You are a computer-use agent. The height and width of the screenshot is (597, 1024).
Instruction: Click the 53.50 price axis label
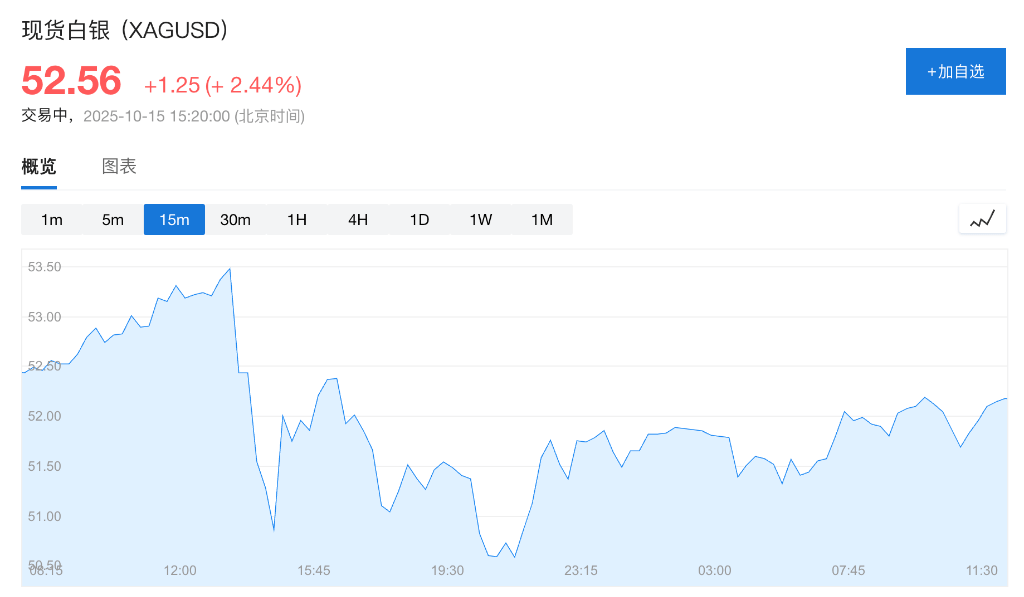[45, 267]
